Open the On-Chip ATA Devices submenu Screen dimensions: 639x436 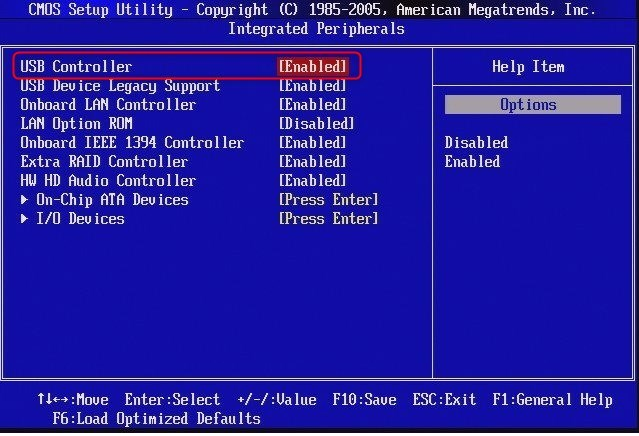112,200
